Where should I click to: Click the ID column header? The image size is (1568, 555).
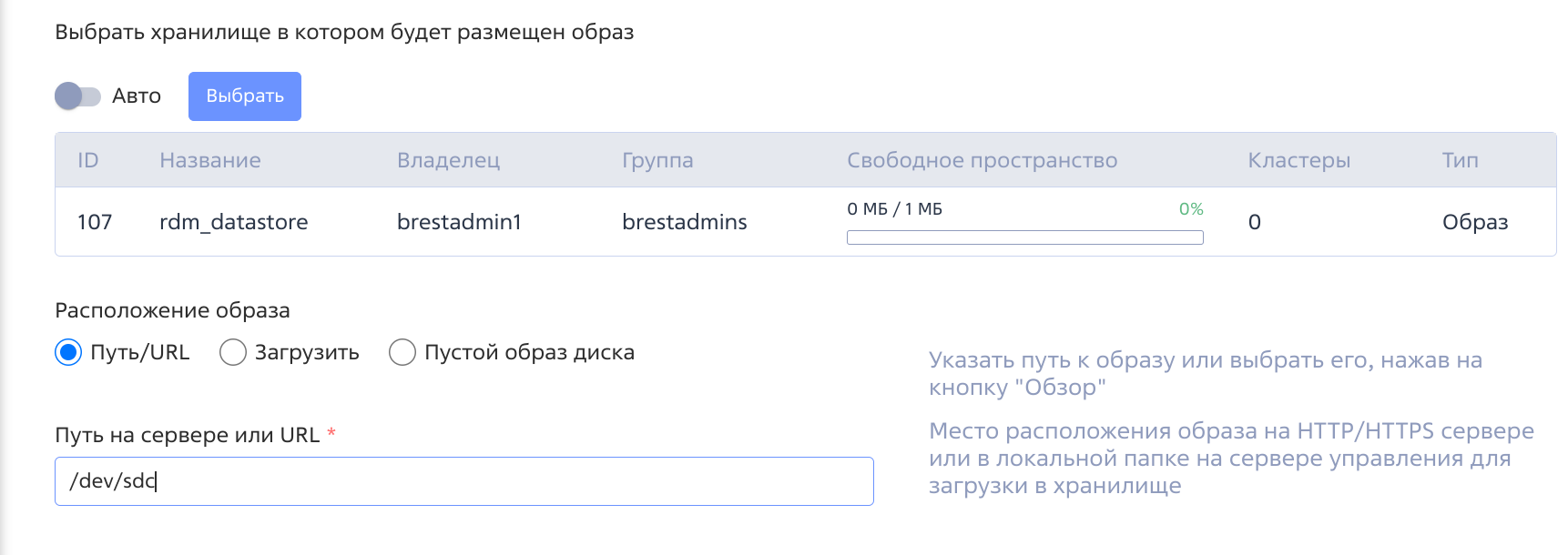pos(87,160)
